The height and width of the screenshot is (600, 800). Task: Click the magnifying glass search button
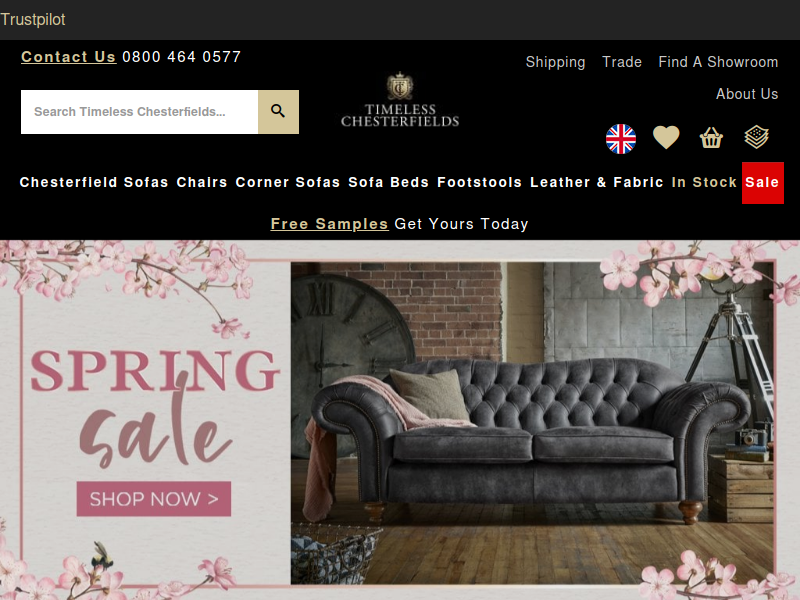pos(278,112)
